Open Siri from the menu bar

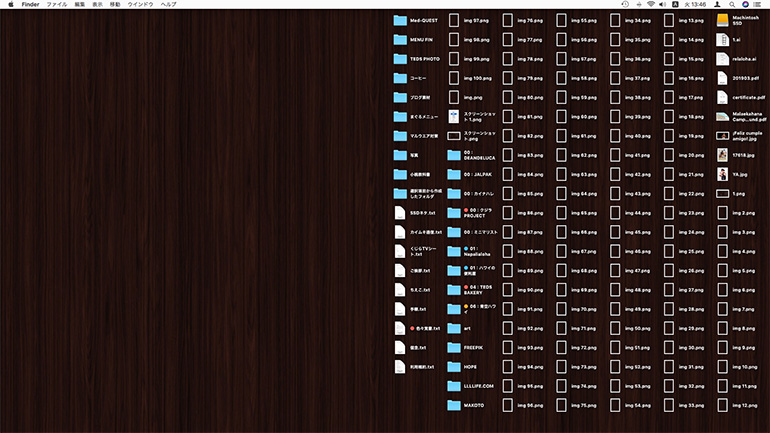(x=745, y=4)
